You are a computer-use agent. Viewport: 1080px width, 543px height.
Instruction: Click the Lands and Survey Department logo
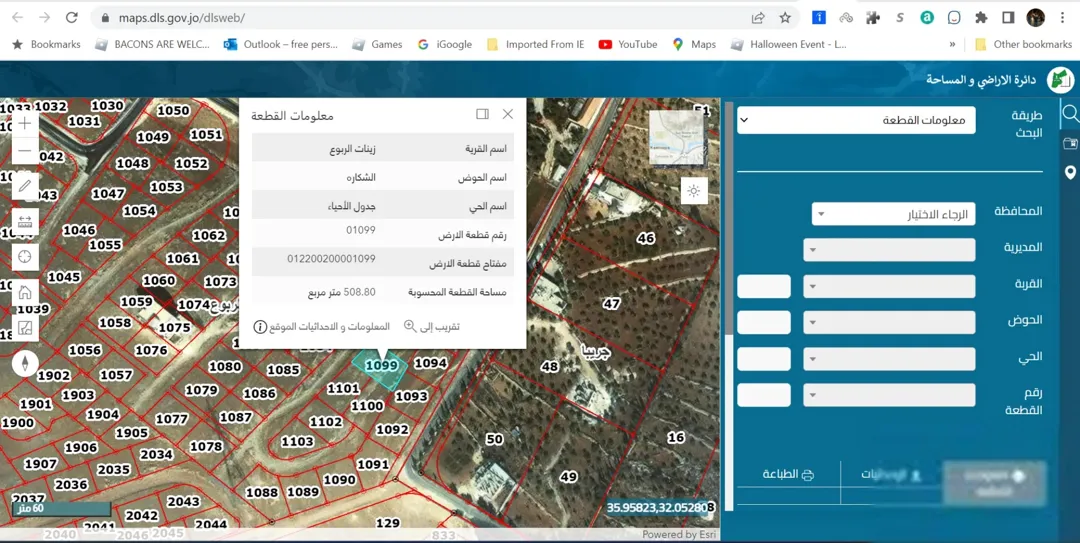pos(1059,80)
